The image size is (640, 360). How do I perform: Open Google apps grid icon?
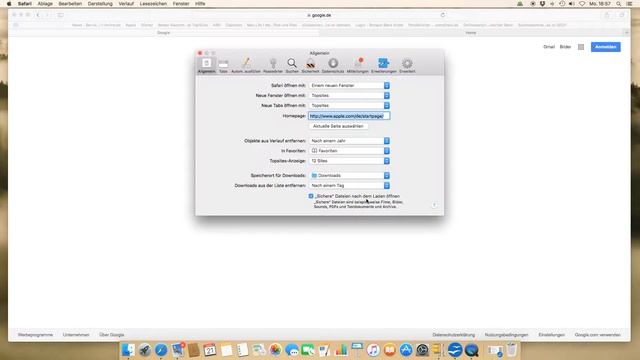[581, 47]
